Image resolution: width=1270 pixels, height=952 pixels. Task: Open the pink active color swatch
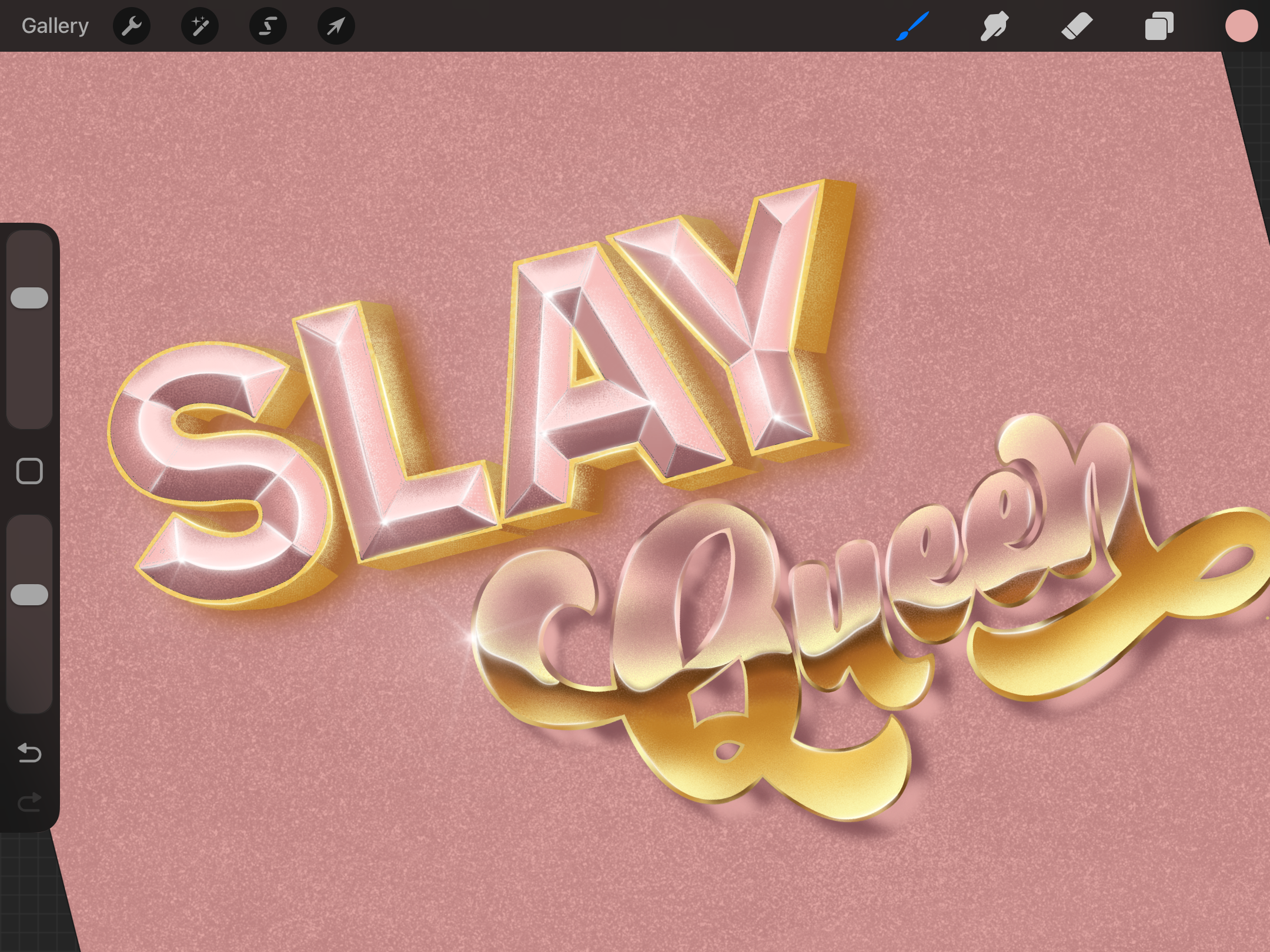point(1241,26)
